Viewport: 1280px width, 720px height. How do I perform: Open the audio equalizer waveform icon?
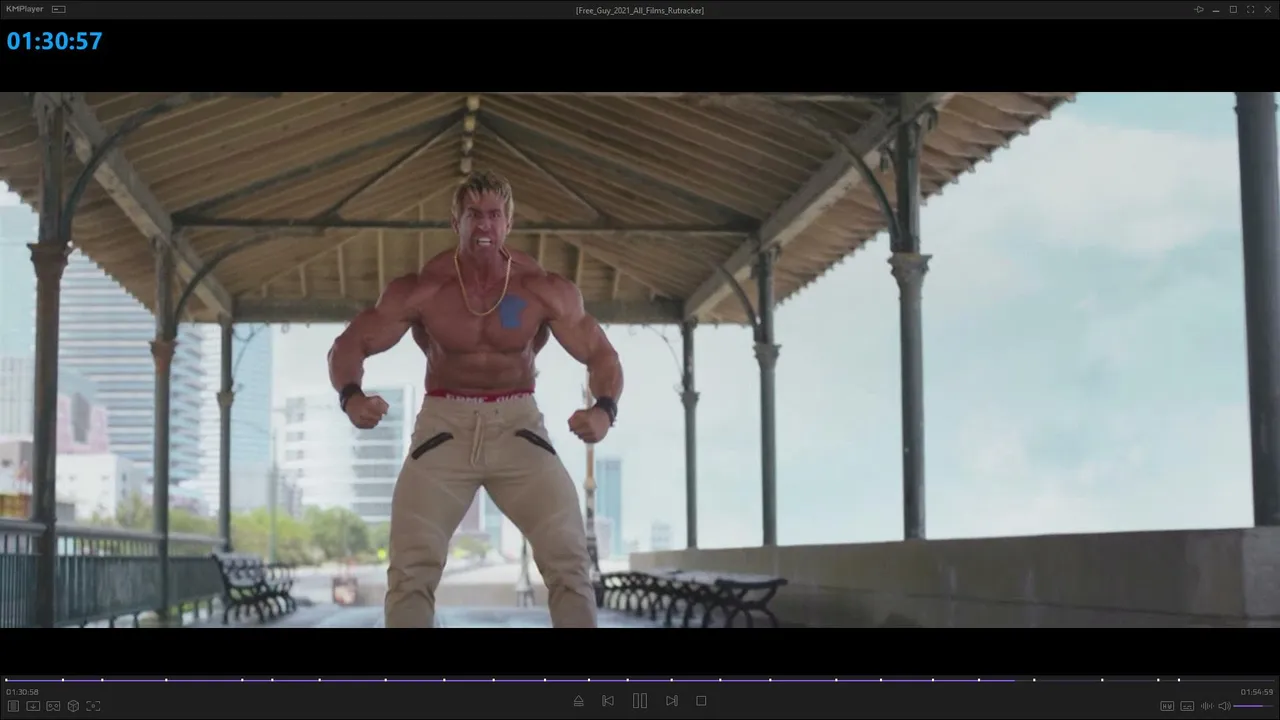pyautogui.click(x=1207, y=706)
